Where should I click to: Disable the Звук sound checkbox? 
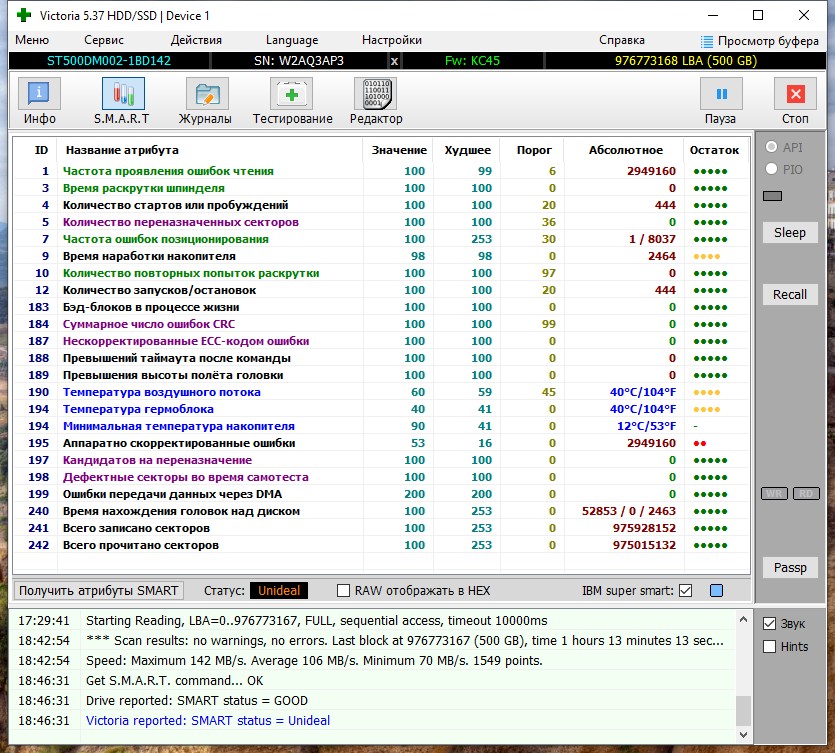[769, 624]
